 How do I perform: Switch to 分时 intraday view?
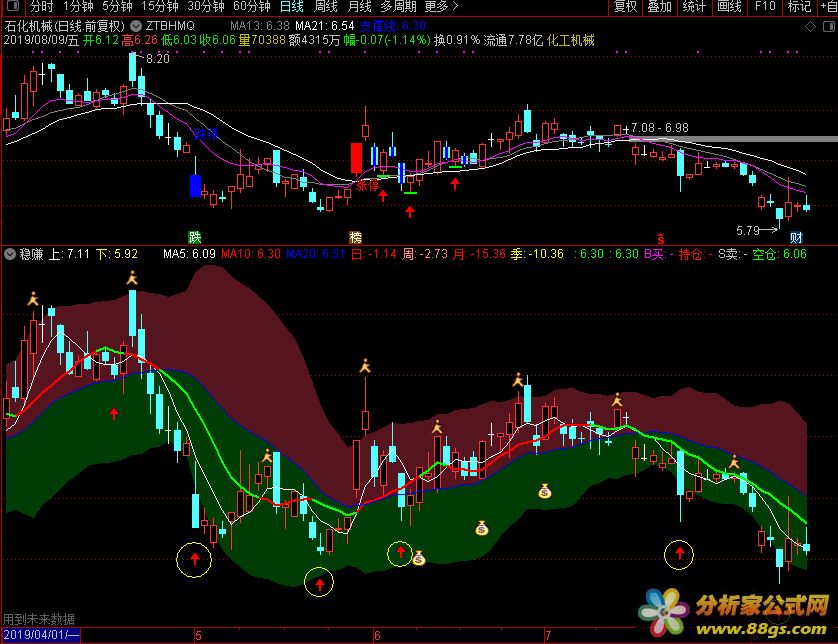click(x=41, y=6)
